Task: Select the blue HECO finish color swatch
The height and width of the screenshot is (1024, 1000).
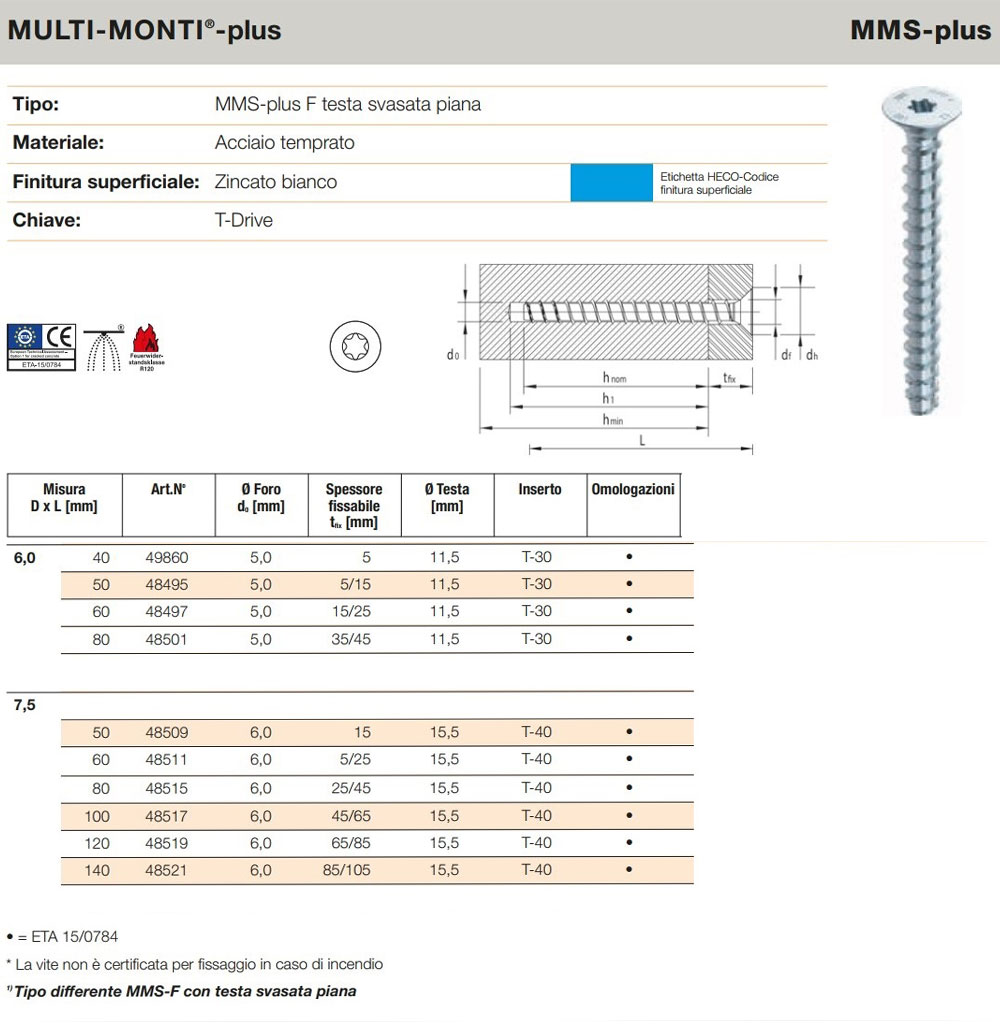Action: pyautogui.click(x=611, y=182)
